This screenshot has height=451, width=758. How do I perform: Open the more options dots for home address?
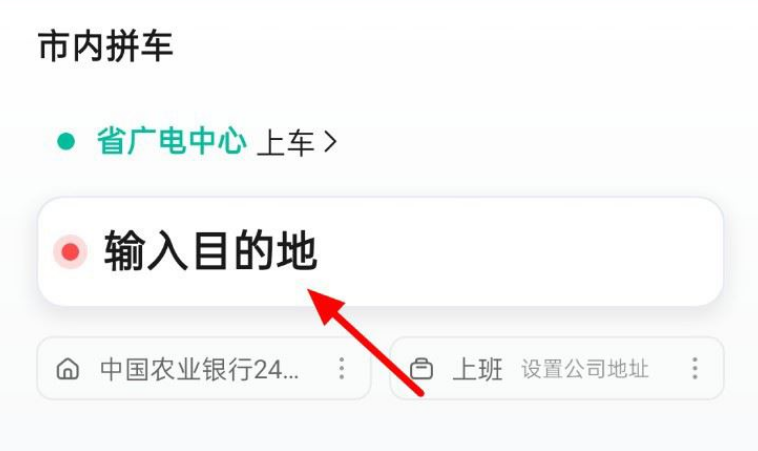point(341,368)
